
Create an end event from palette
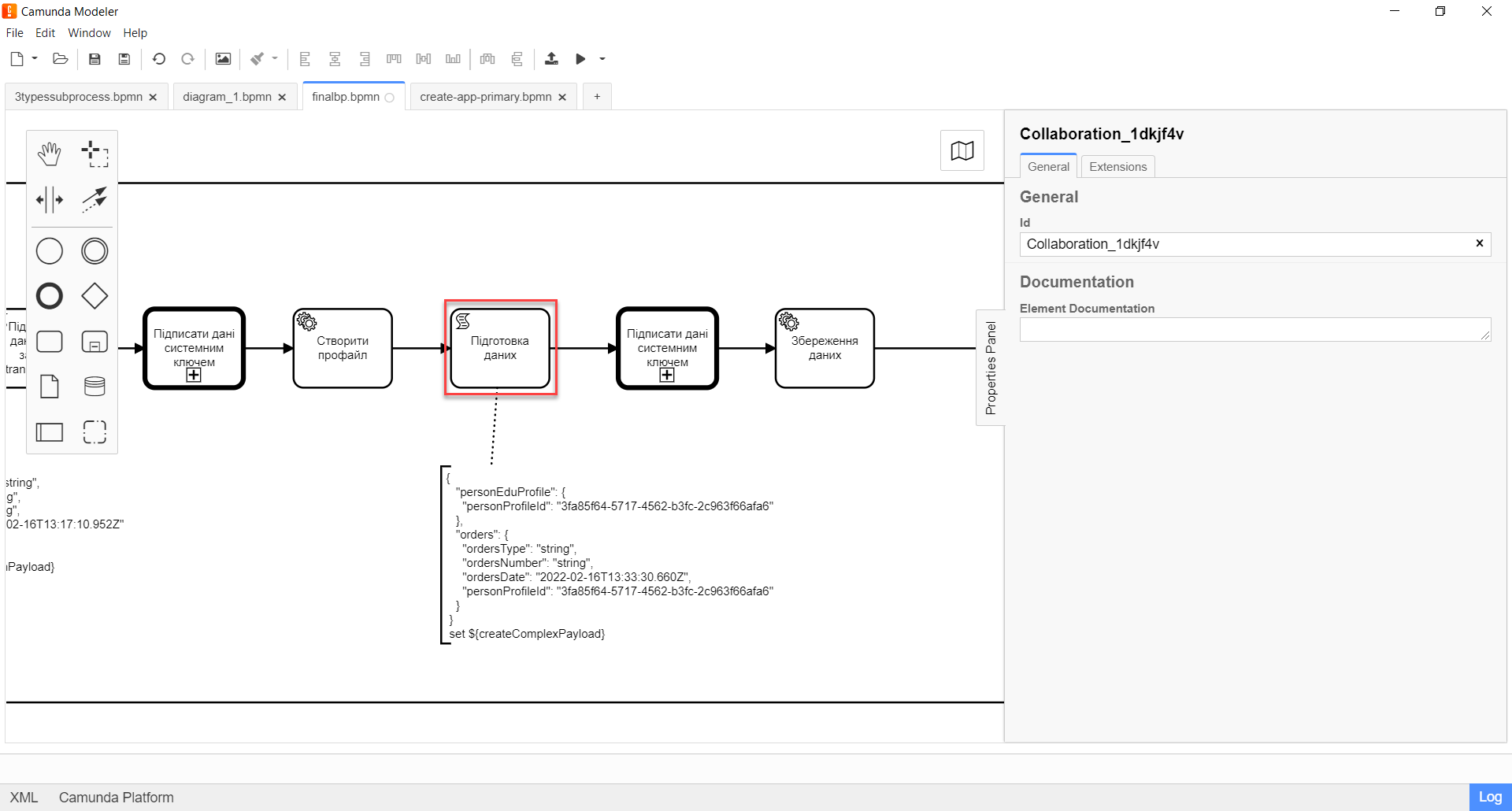(x=50, y=296)
